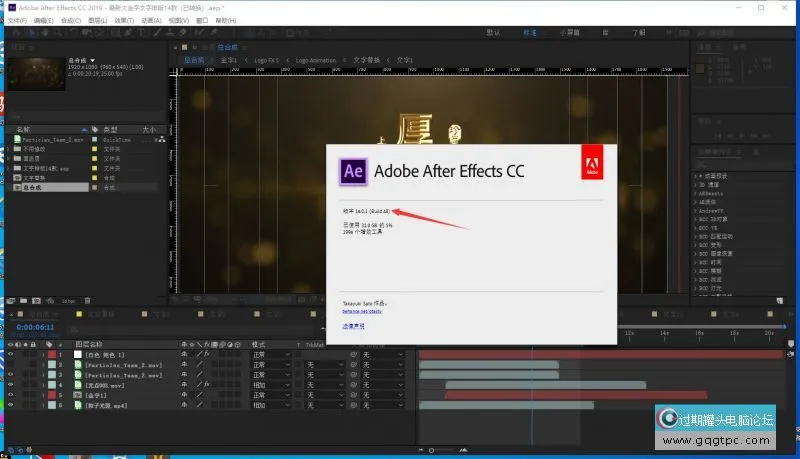Click parent pick whip for layer 1
Image resolution: width=800 pixels, height=459 pixels.
point(353,354)
